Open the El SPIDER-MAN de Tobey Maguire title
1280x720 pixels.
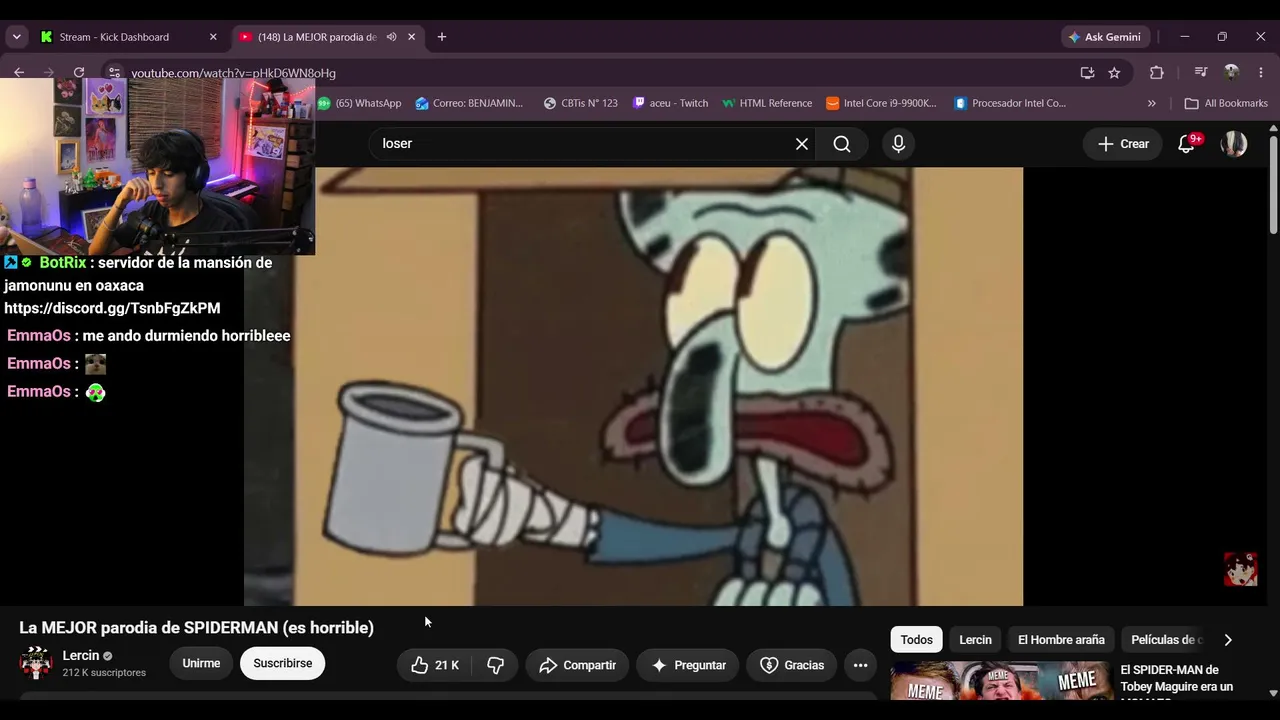tap(1177, 679)
